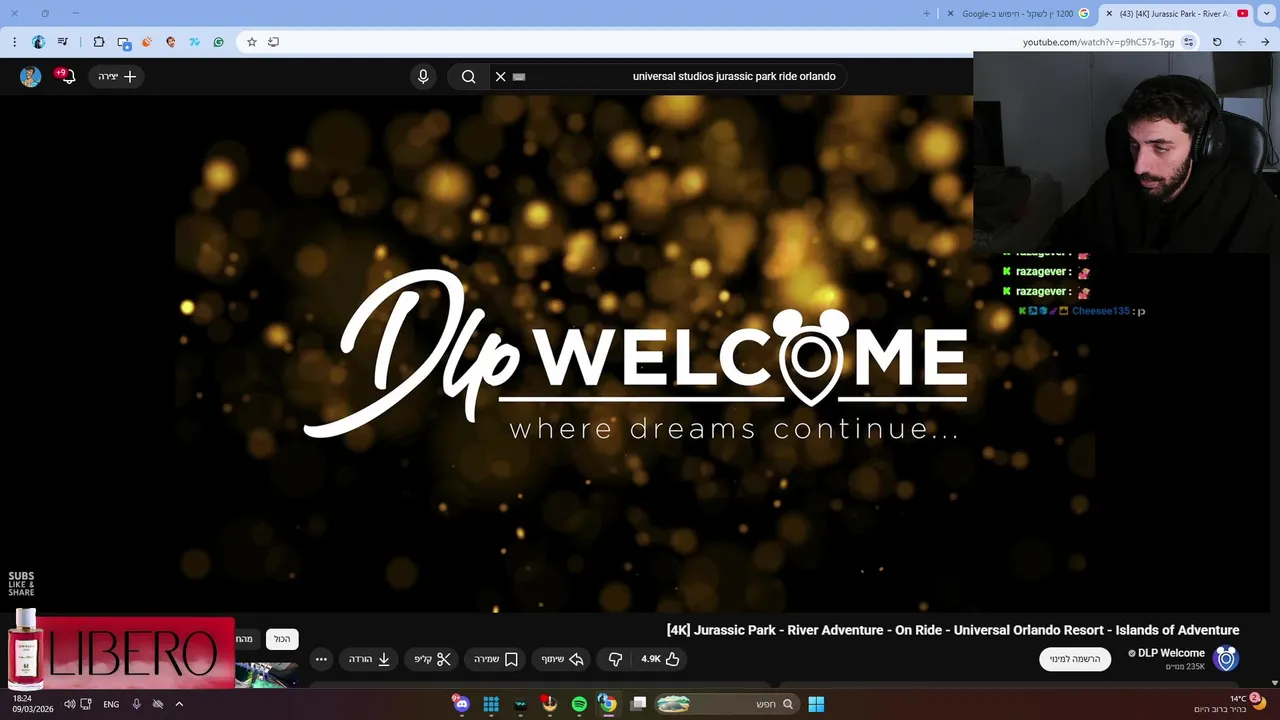Screen dimensions: 1280x720
Task: Dislike the video
Action: (x=615, y=659)
